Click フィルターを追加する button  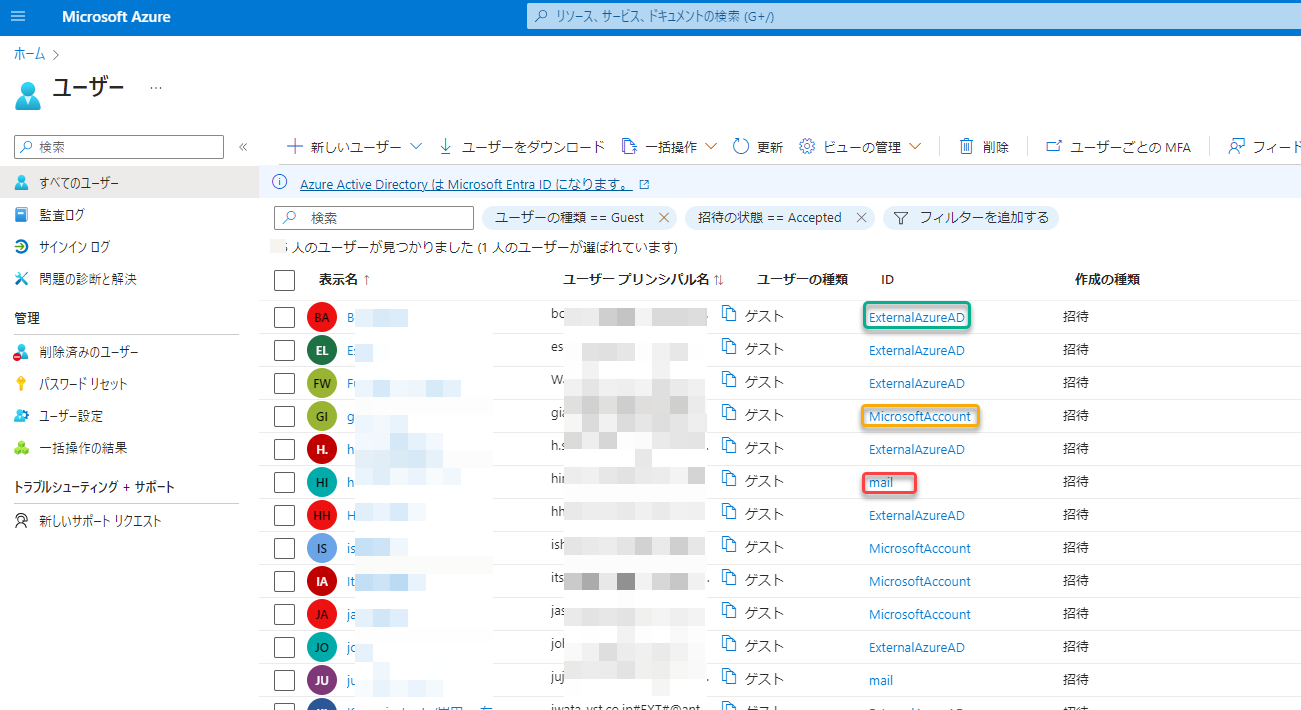970,217
